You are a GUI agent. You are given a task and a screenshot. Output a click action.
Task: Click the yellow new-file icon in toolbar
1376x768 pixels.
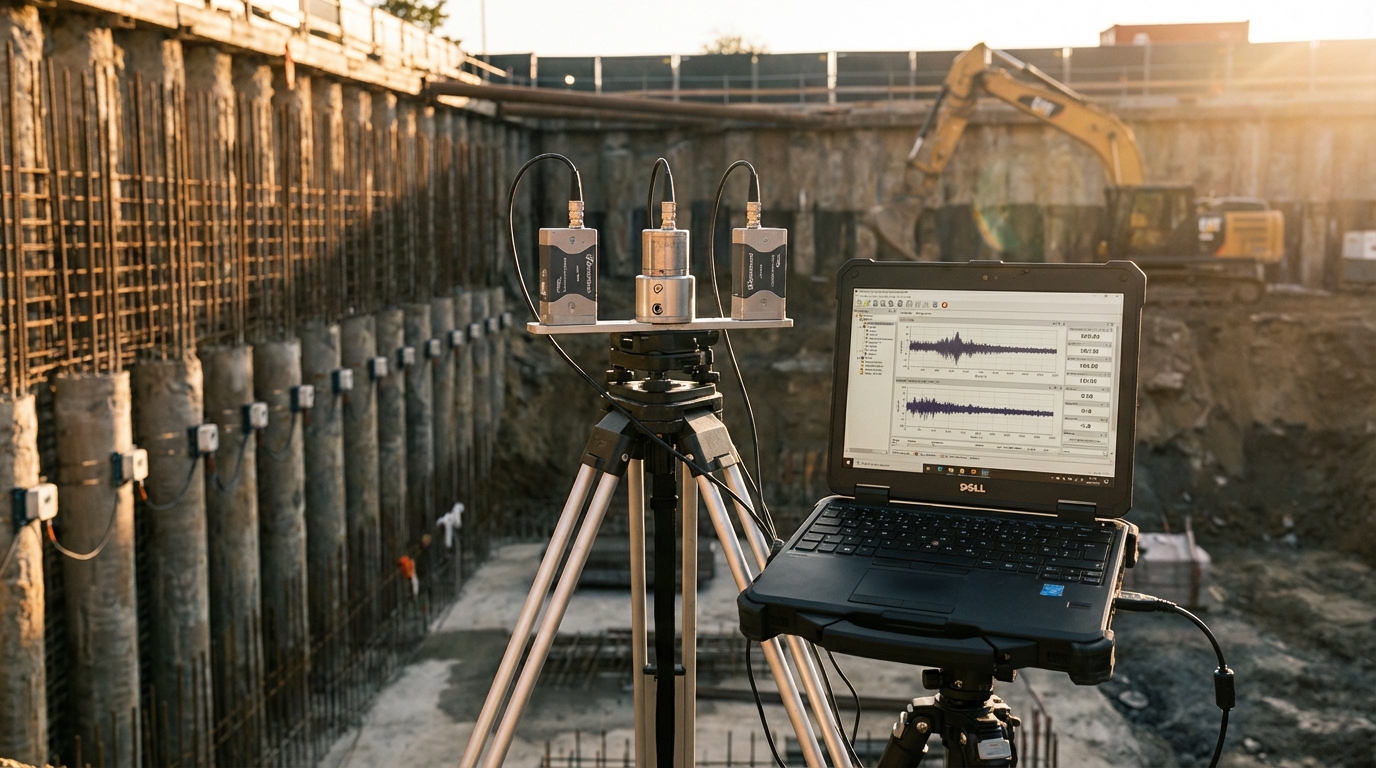[859, 303]
